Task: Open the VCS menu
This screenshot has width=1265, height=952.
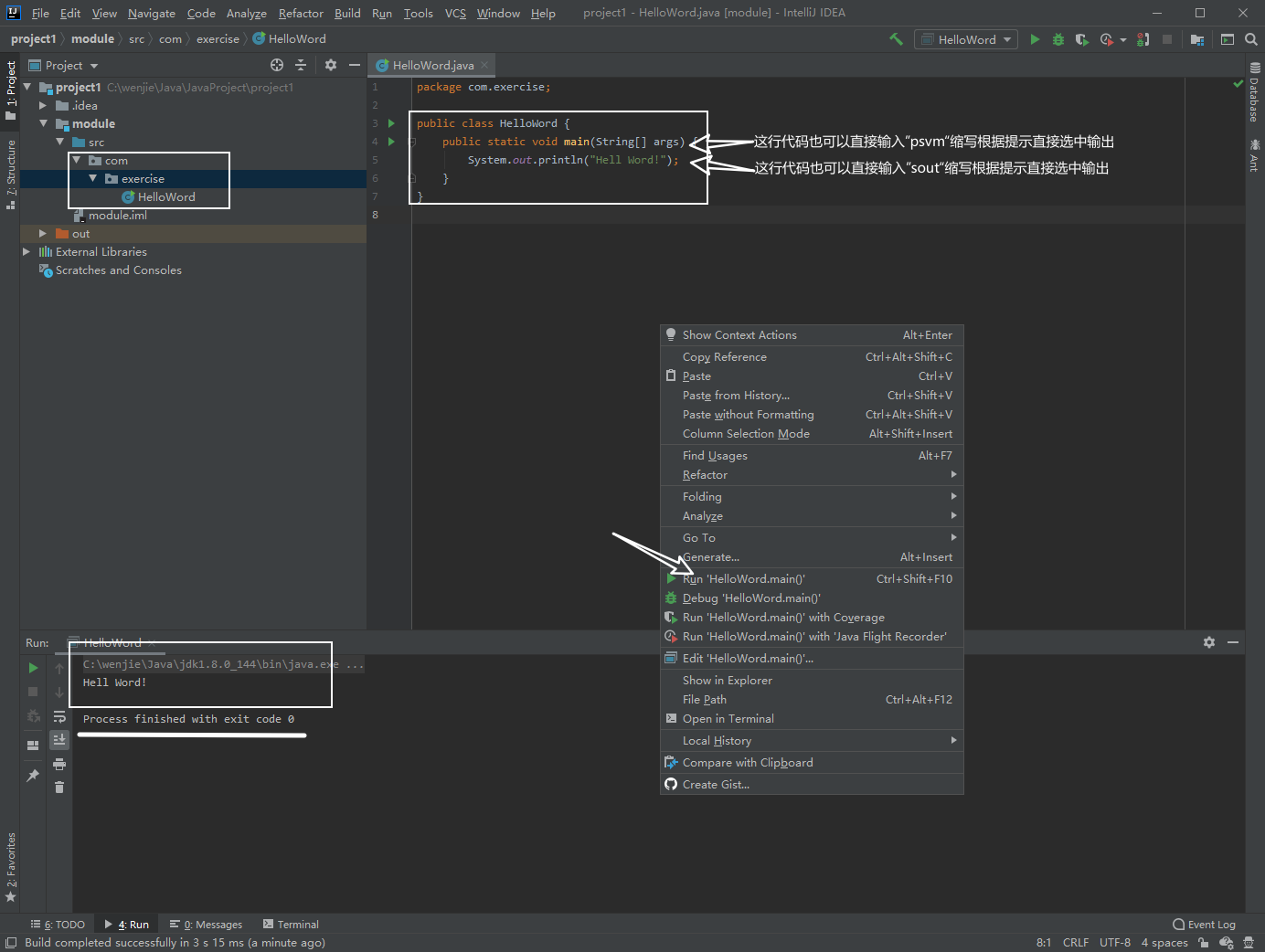Action: coord(455,13)
